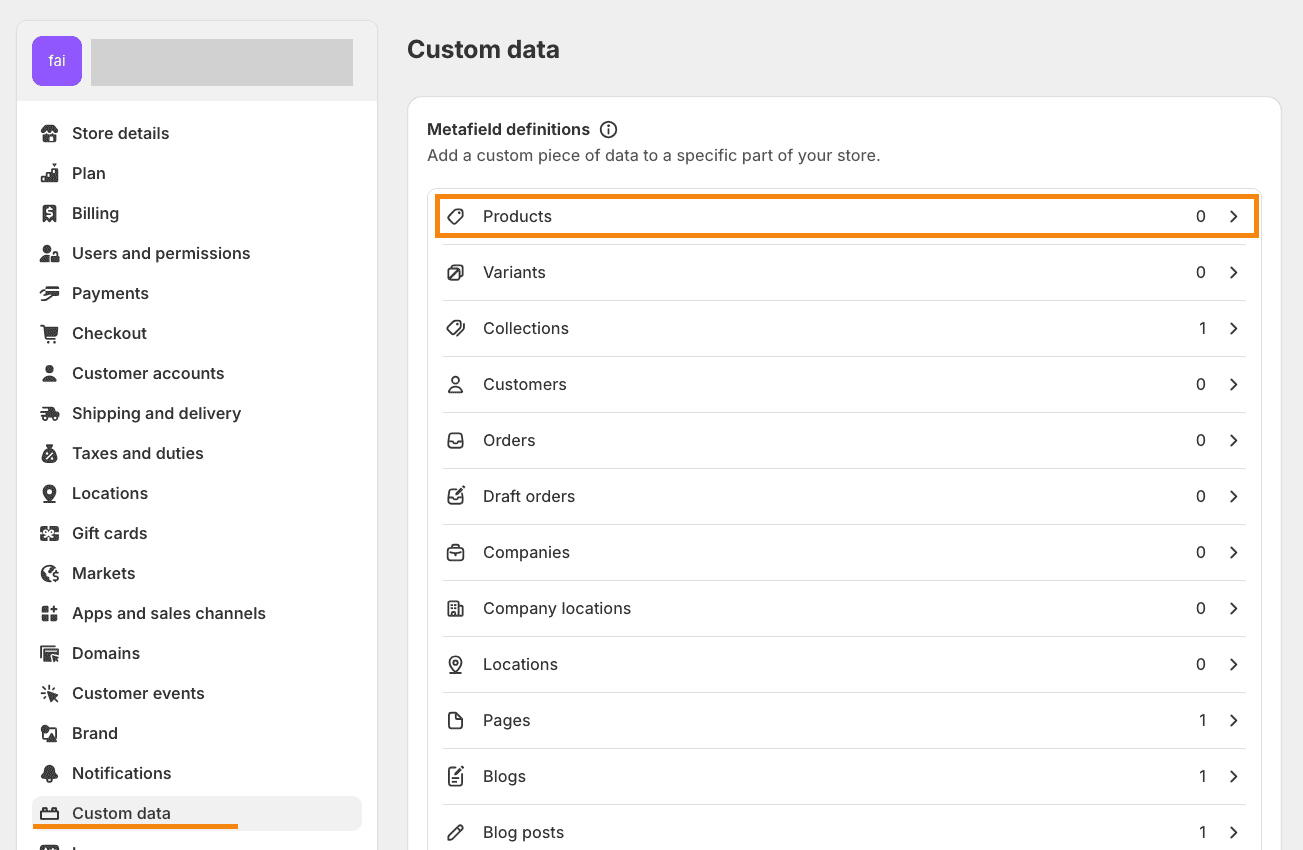Click the purple 'fai' store avatar

tap(57, 61)
